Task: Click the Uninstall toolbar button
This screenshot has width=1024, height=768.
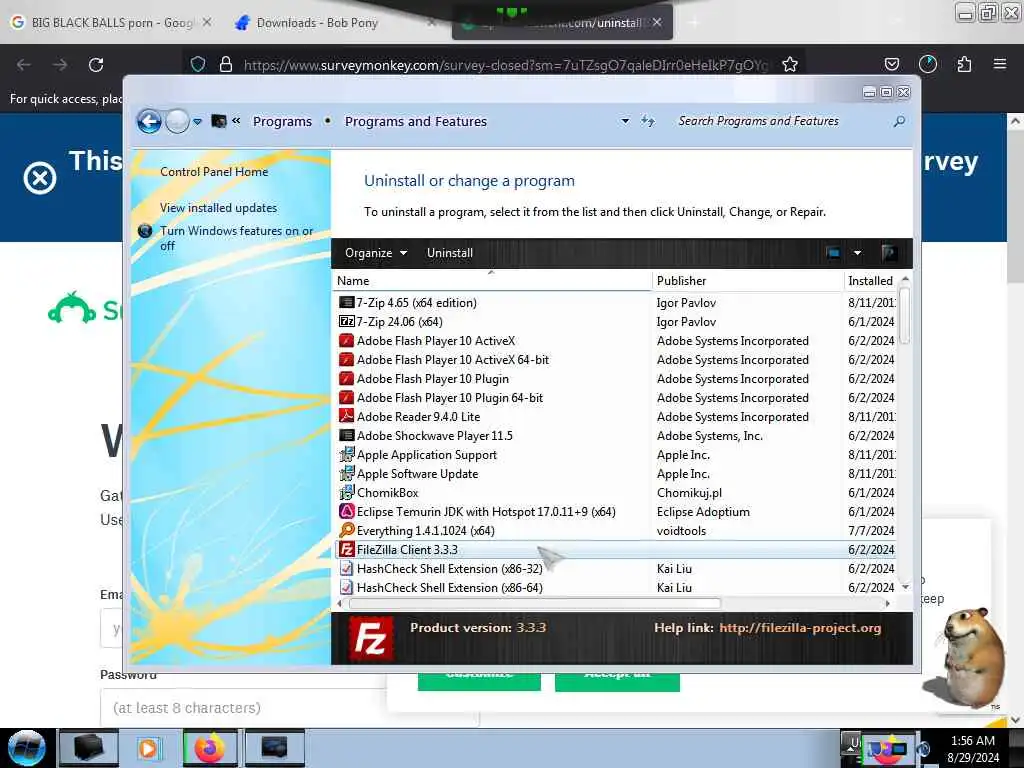Action: [449, 253]
